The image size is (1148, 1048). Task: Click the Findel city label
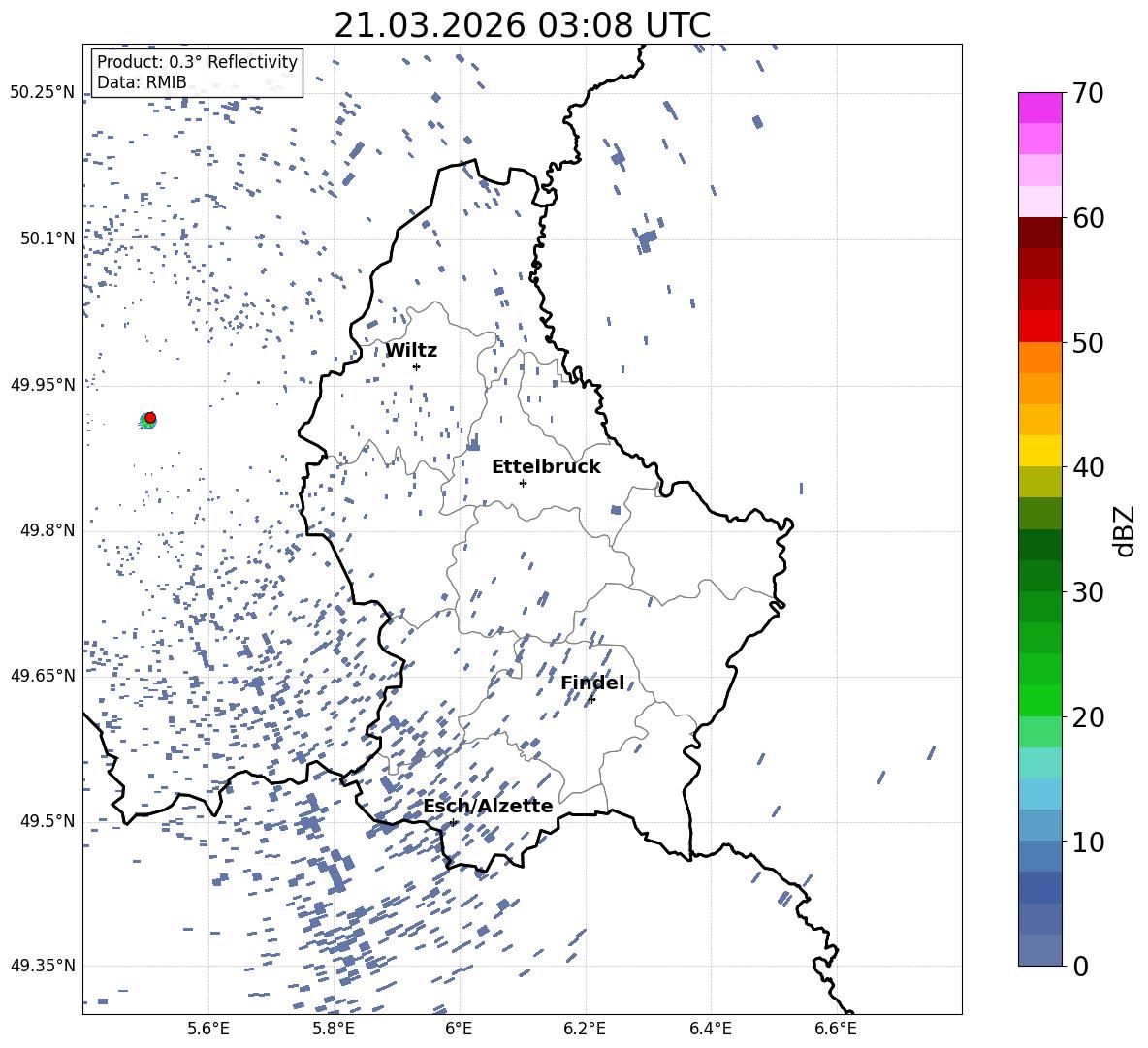click(x=592, y=683)
